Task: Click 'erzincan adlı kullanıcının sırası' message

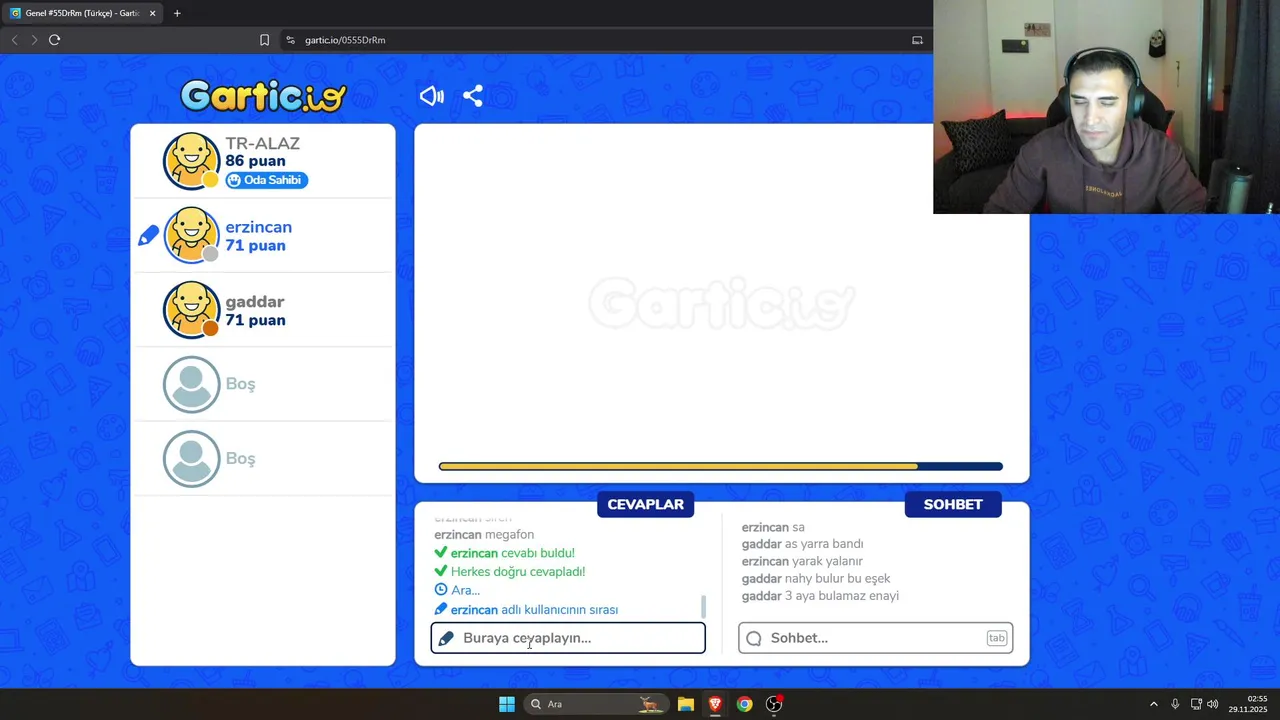Action: [526, 609]
